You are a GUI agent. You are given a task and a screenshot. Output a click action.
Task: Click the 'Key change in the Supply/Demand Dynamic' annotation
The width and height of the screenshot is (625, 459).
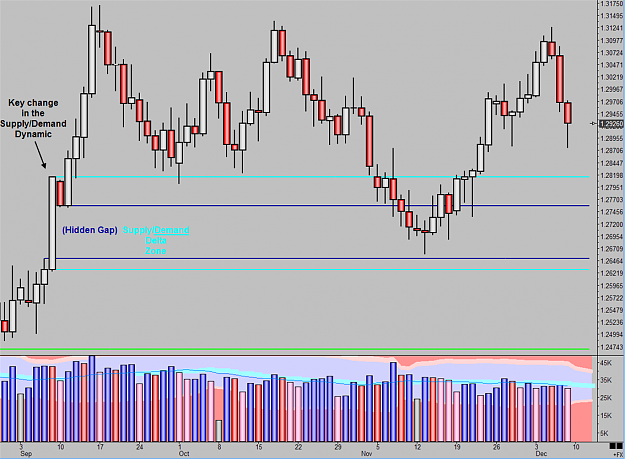coord(33,118)
